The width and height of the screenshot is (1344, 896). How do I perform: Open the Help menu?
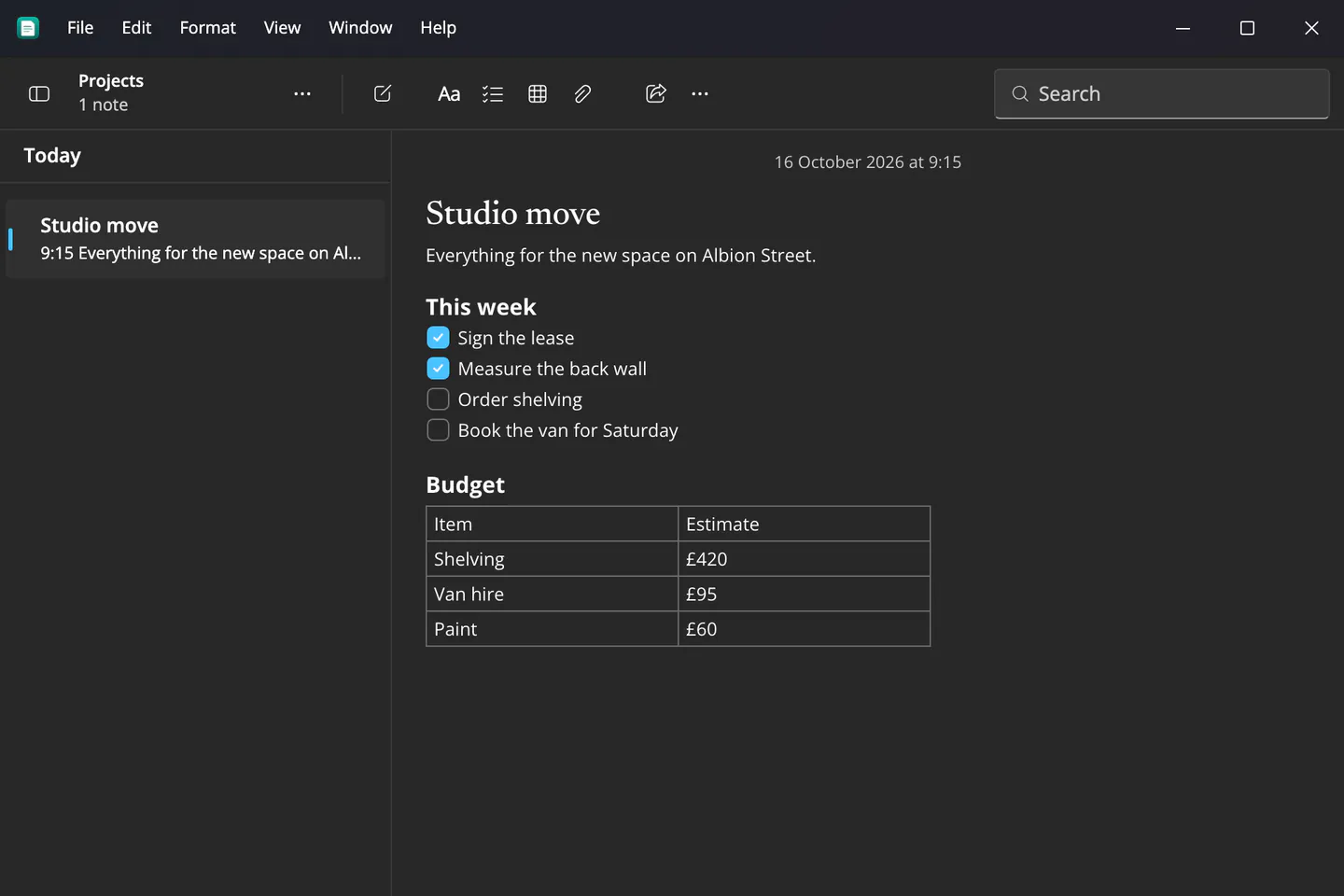coord(438,28)
